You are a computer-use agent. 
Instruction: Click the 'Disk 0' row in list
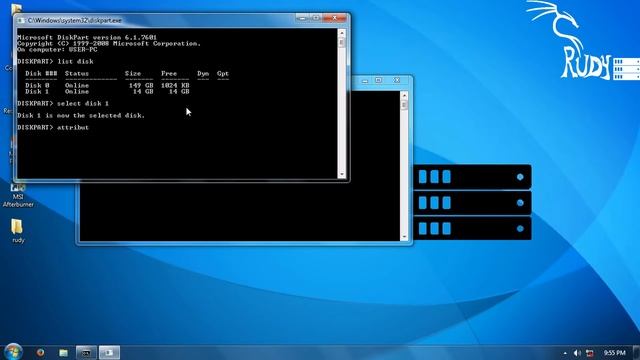click(x=107, y=85)
